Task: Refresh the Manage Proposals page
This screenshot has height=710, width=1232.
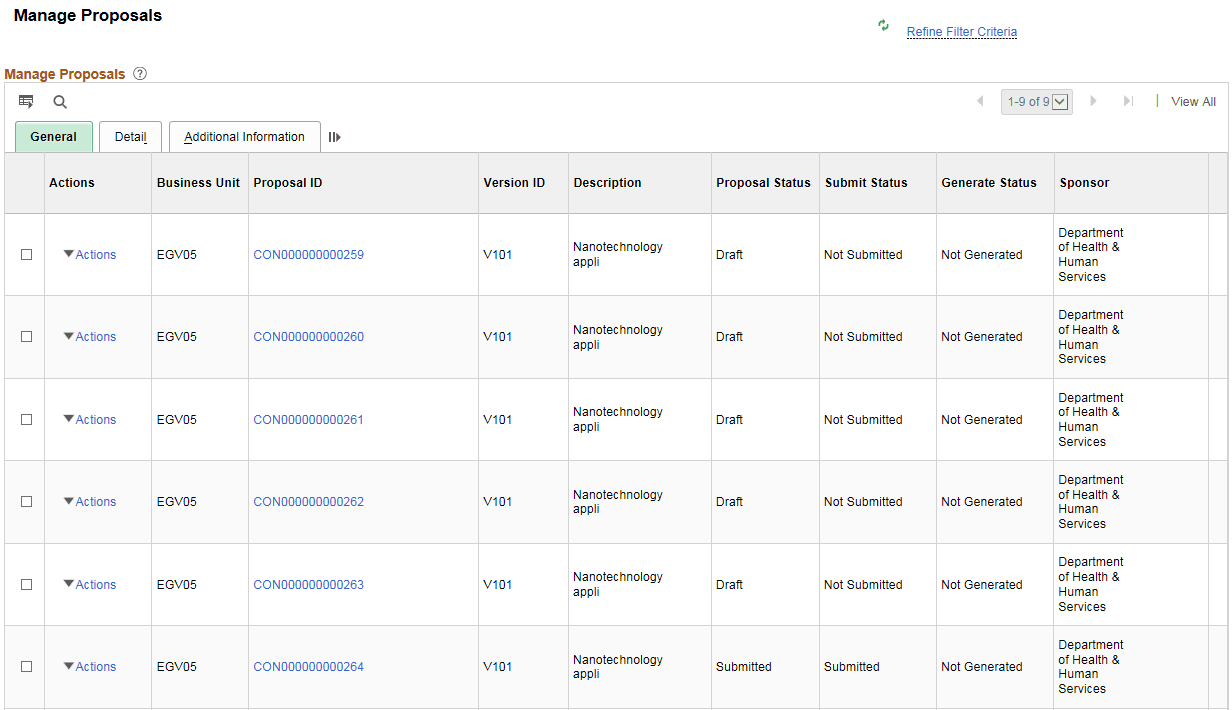Action: pos(882,26)
